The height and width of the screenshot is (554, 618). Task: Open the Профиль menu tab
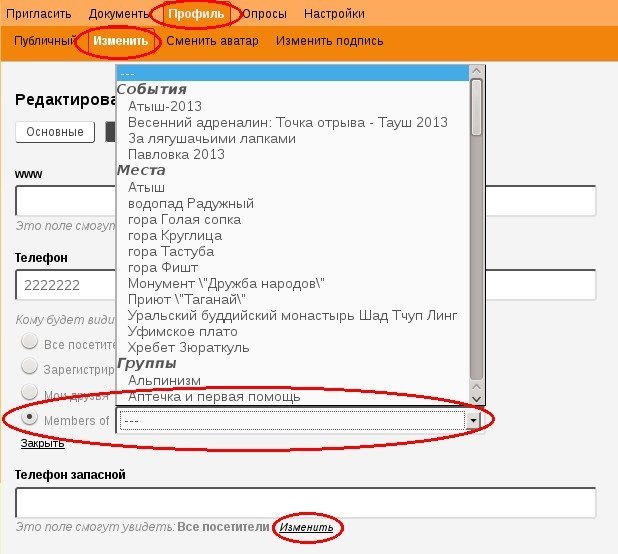click(x=196, y=14)
